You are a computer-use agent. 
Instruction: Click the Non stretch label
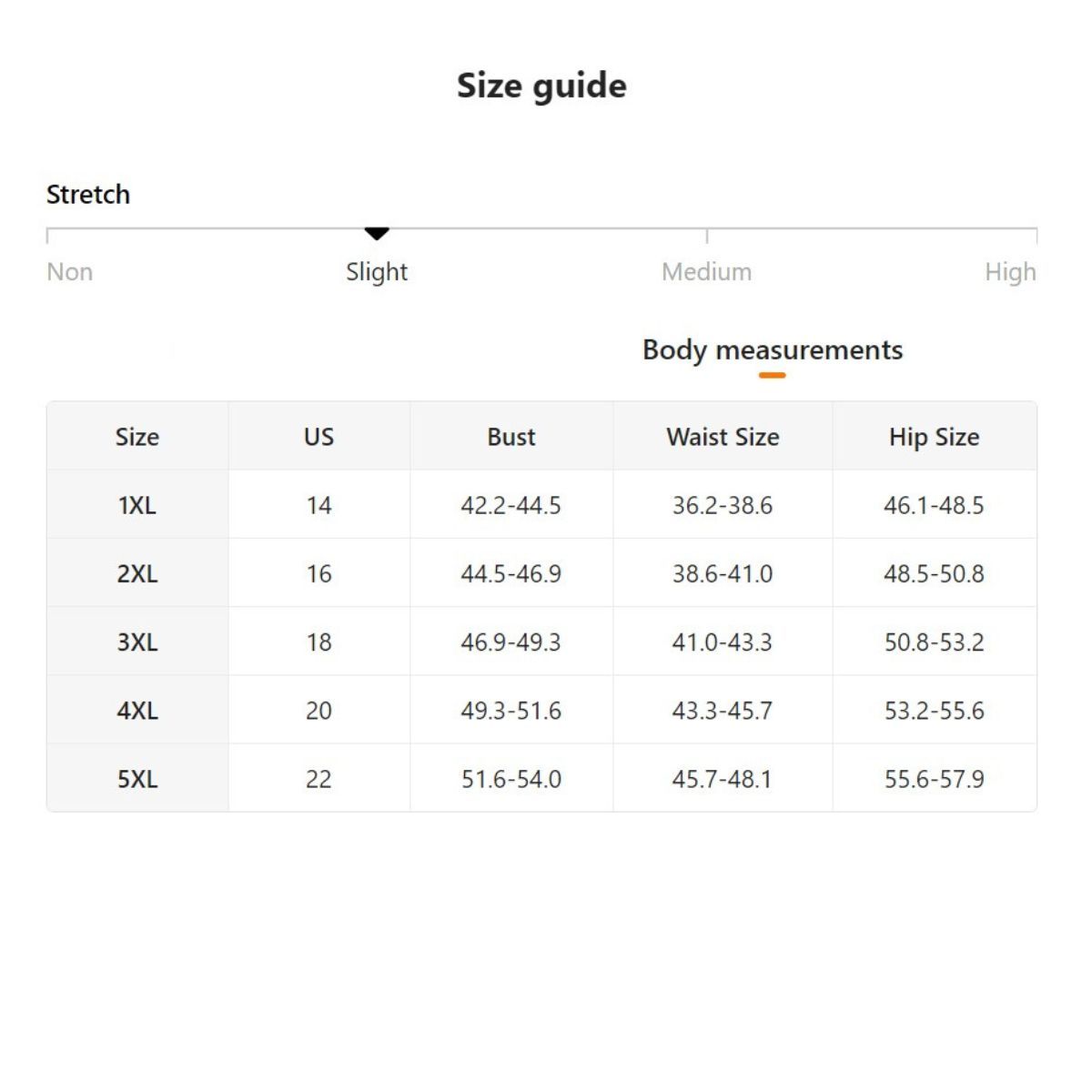70,272
